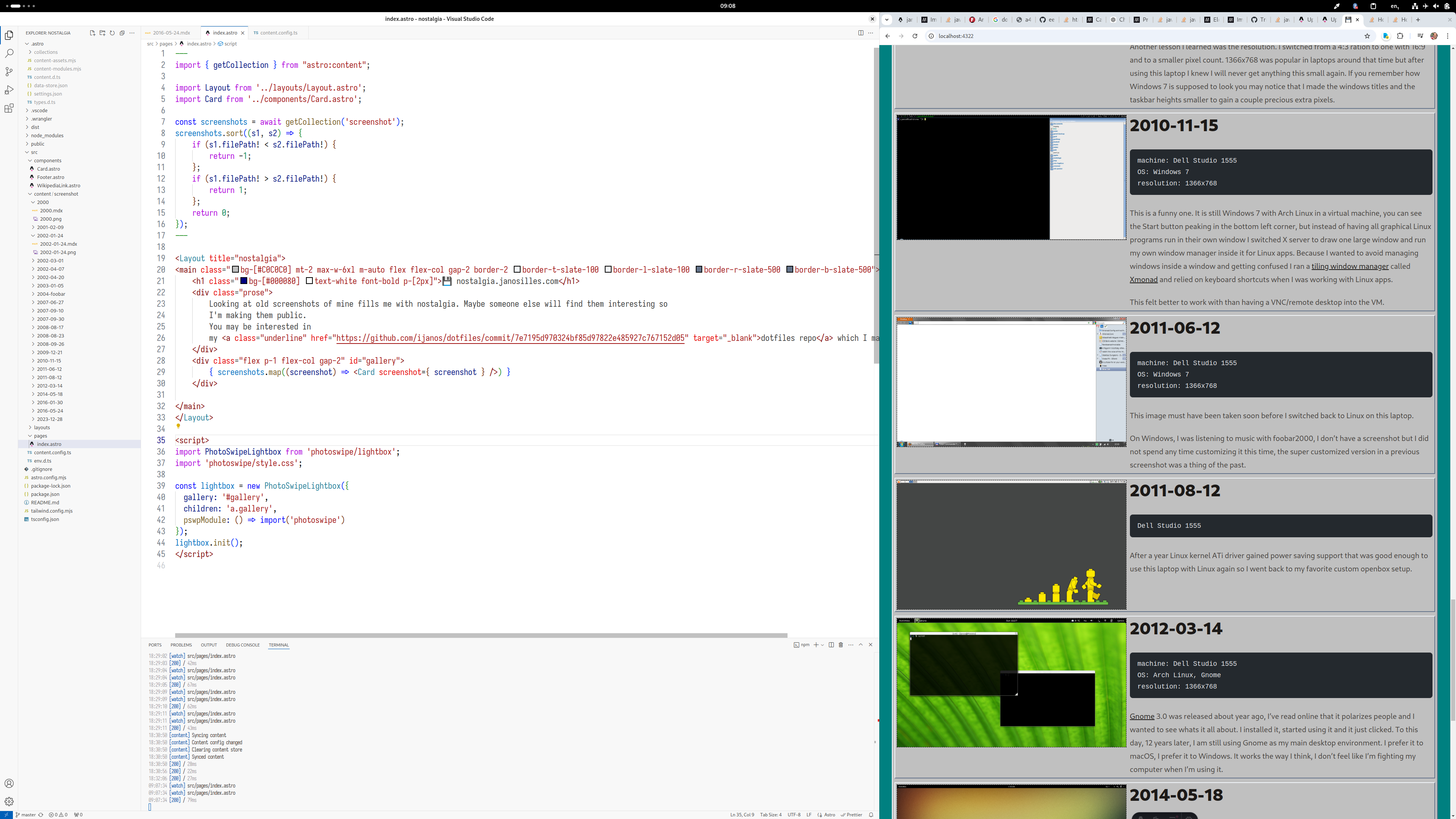Screen dimensions: 1456x819
Task: Click the #C0C0C0 color swatch in code
Action: [x=236, y=270]
